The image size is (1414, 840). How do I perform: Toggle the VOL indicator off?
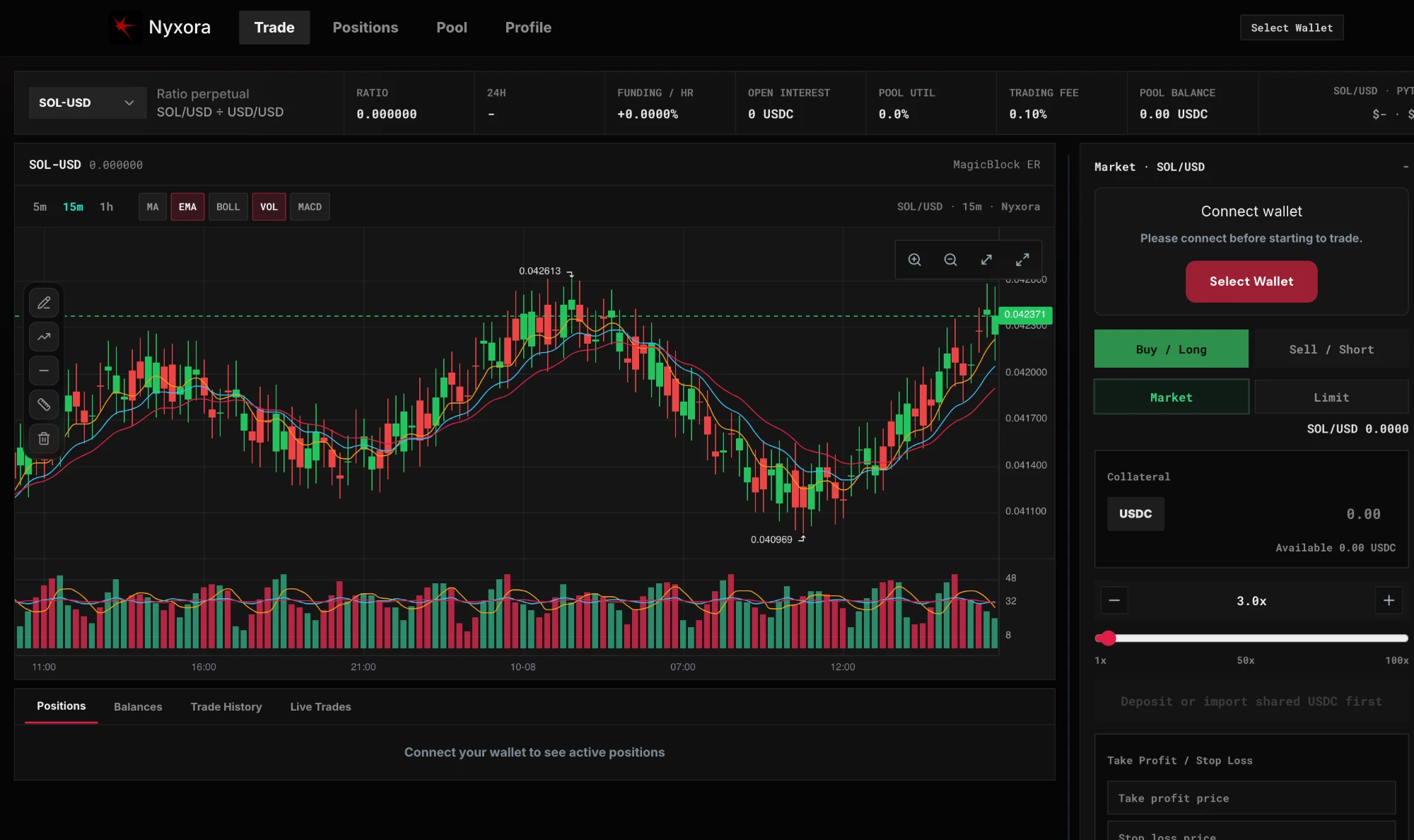[x=269, y=206]
